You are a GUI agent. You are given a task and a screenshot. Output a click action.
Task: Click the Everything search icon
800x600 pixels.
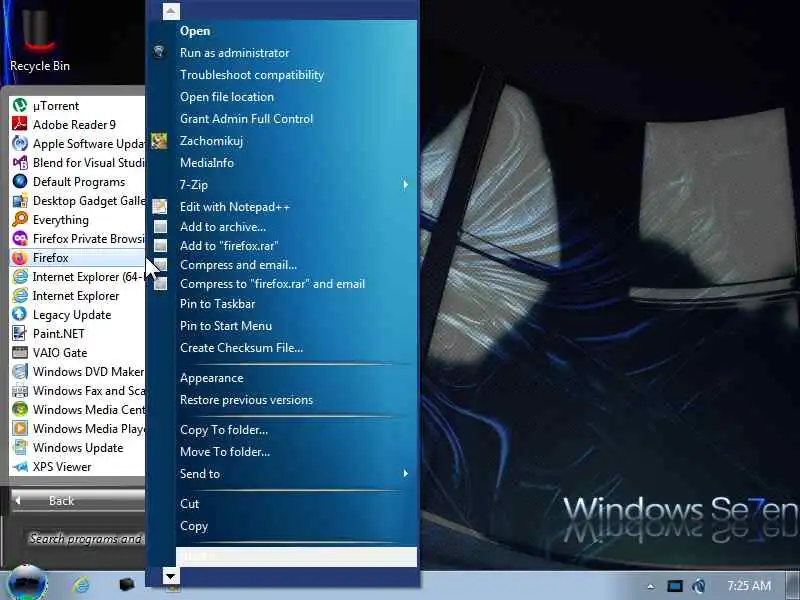pos(20,219)
